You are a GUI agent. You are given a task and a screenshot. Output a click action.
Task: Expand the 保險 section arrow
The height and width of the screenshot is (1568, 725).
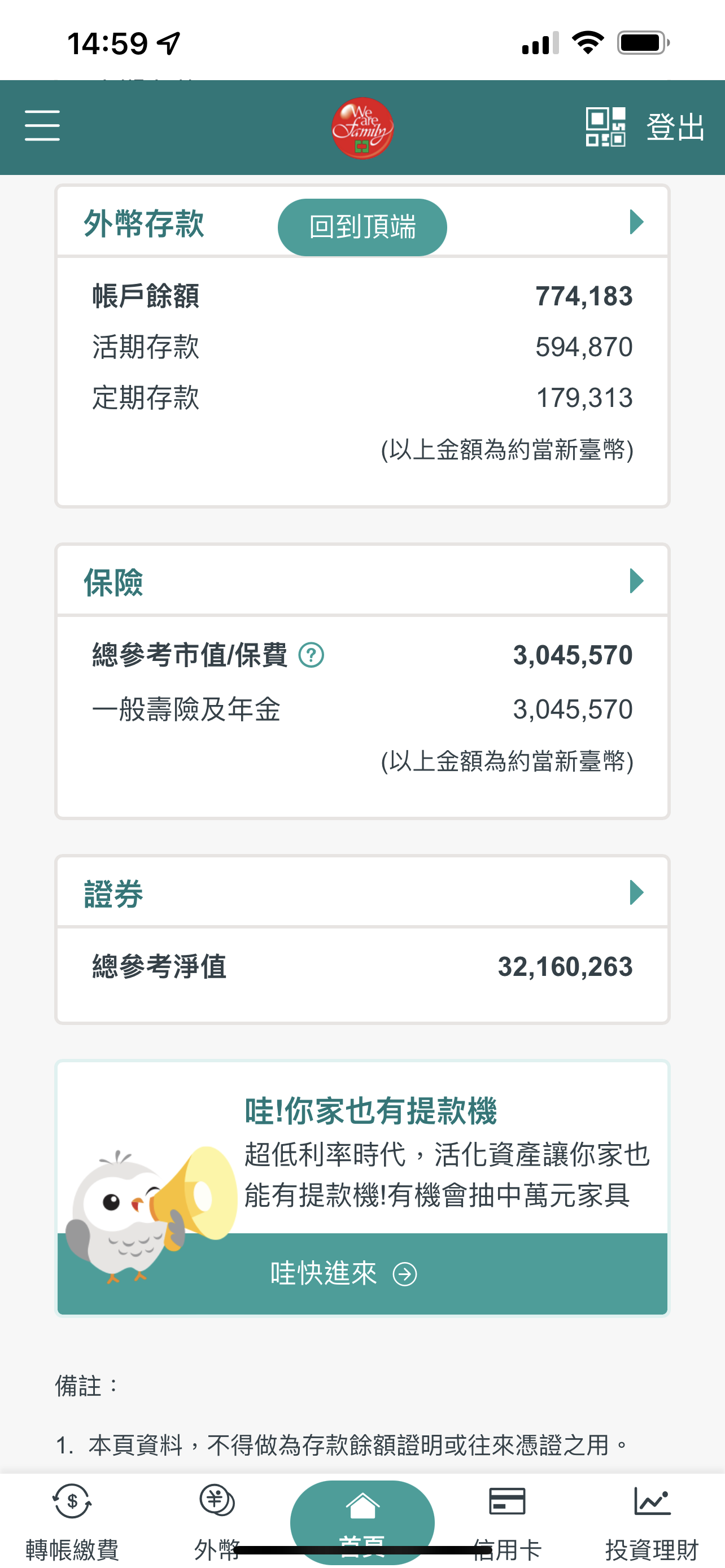coord(636,581)
